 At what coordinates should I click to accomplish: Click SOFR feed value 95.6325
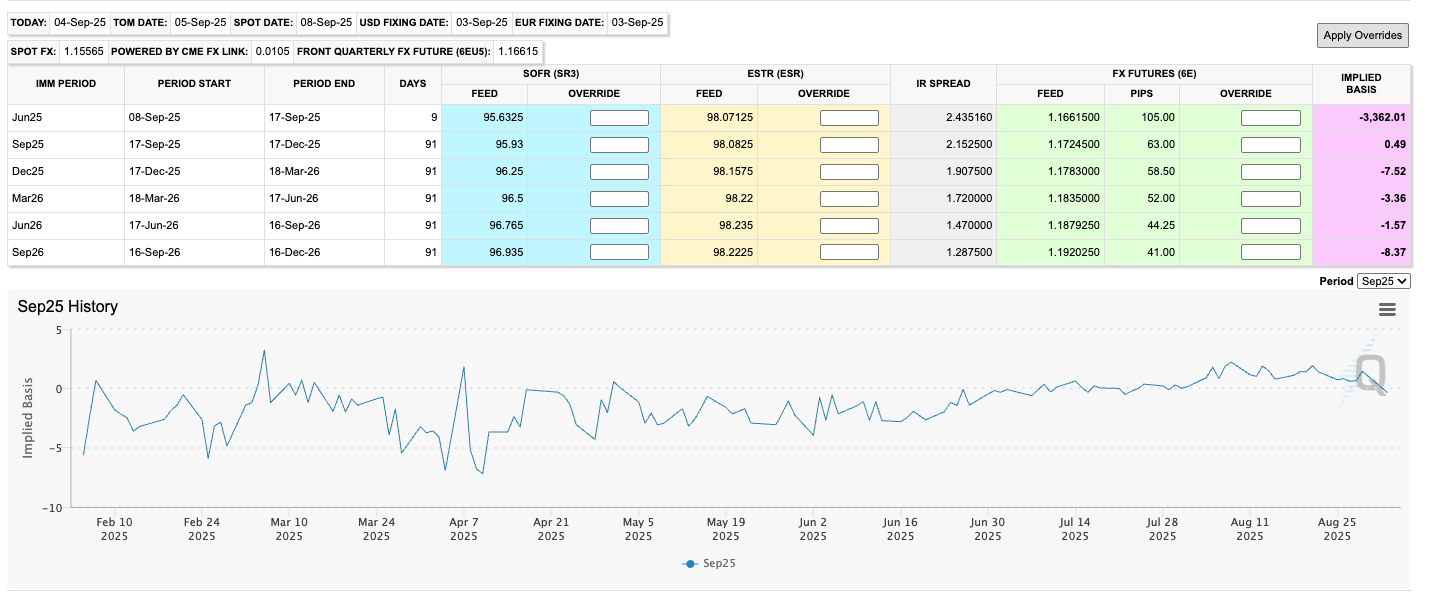pyautogui.click(x=503, y=118)
